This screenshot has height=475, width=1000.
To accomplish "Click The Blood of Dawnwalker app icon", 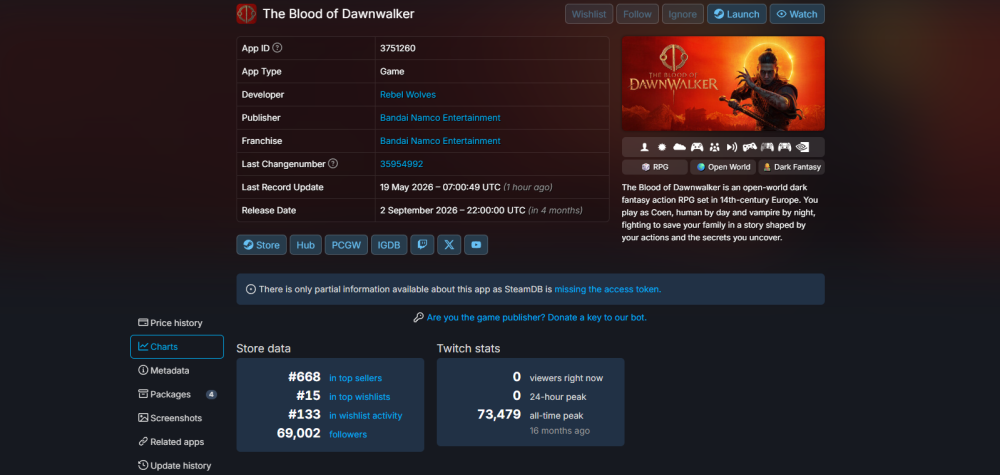I will 246,13.
